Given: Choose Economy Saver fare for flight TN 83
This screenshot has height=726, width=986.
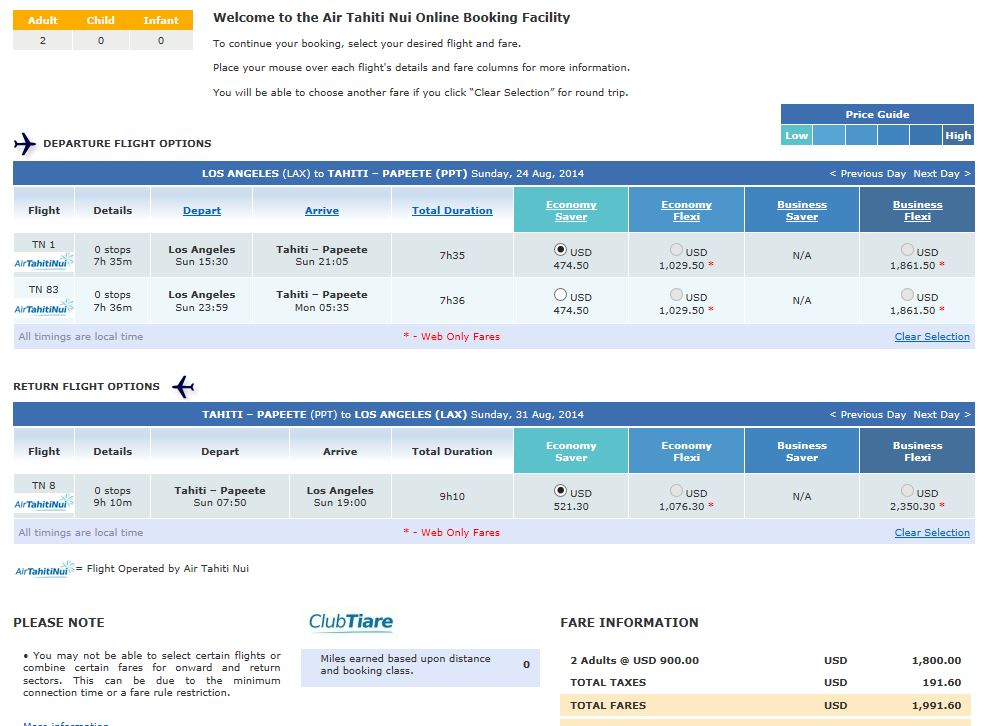Looking at the screenshot, I should coord(560,295).
